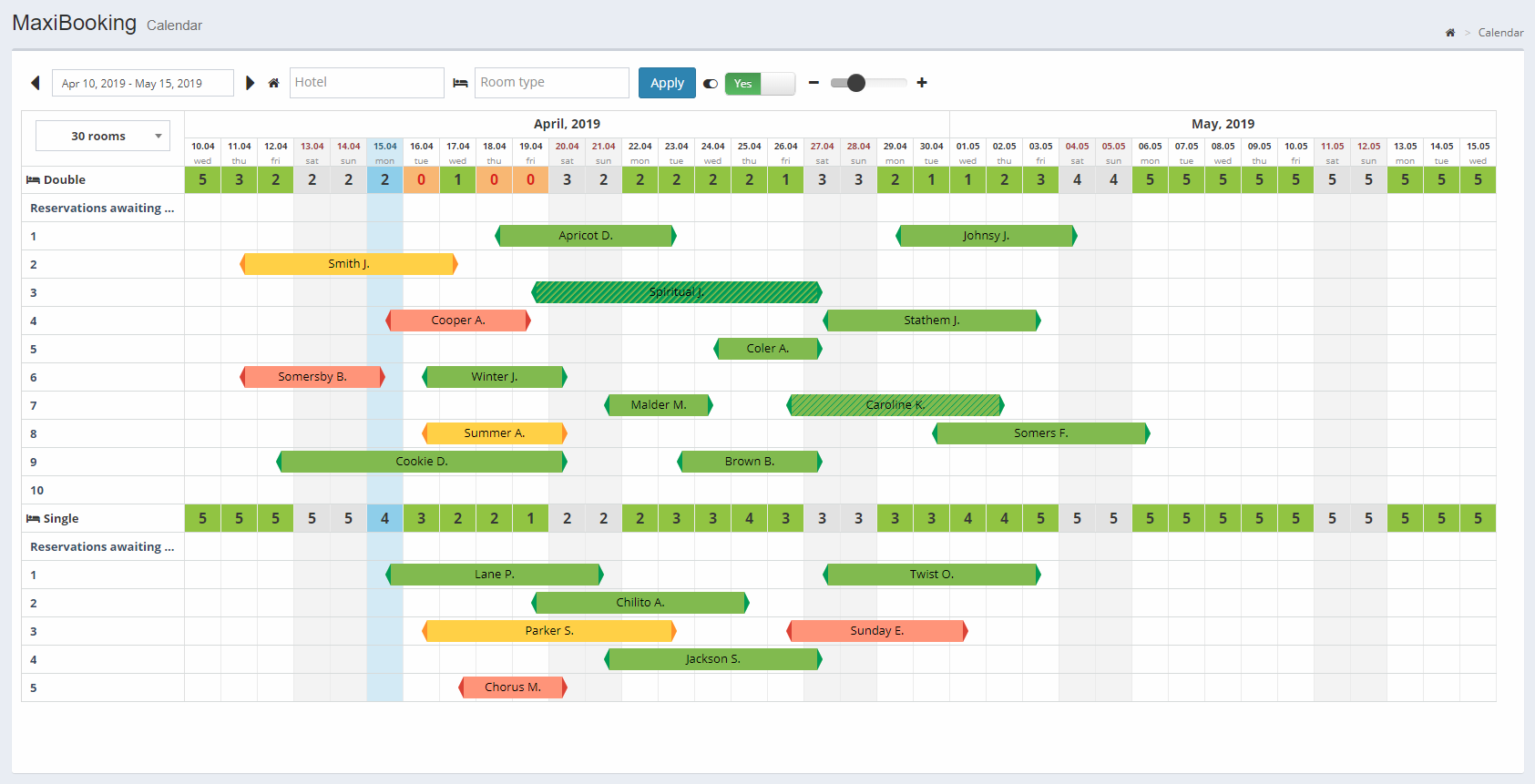Click home icon beside Hotel field
The height and width of the screenshot is (784, 1535).
click(273, 83)
